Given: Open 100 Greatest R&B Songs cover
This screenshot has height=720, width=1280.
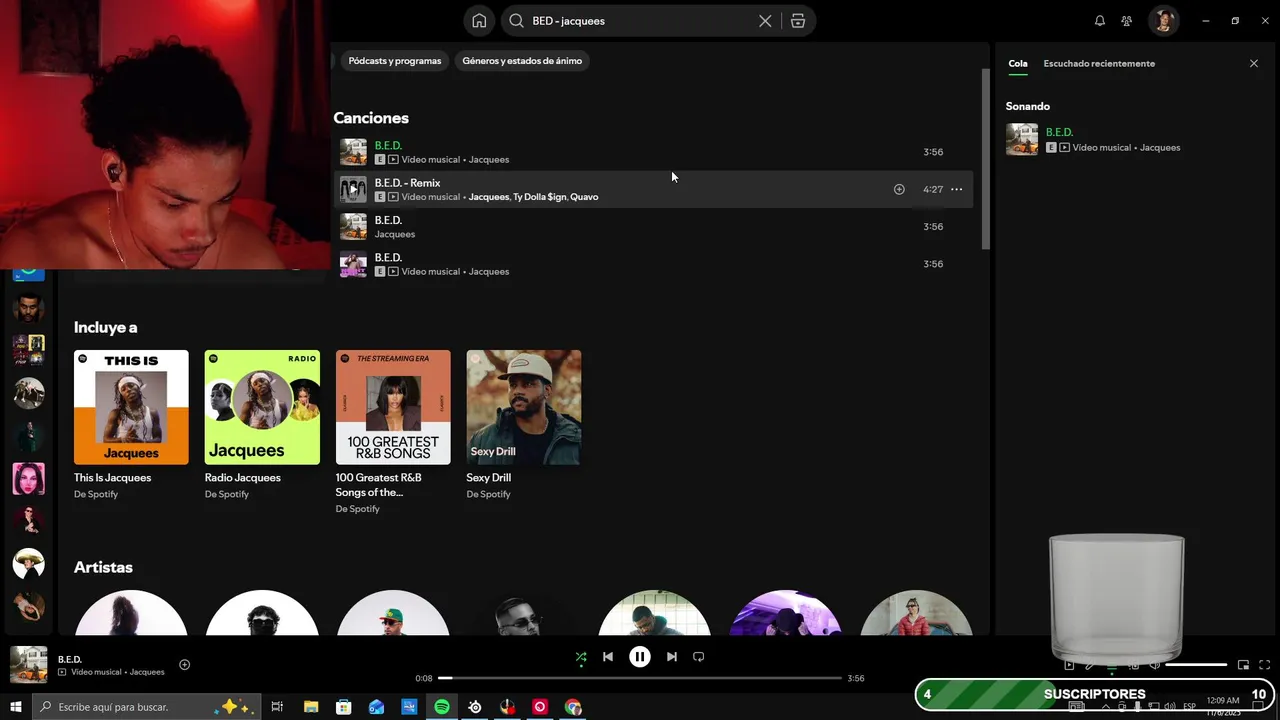Looking at the screenshot, I should (393, 407).
